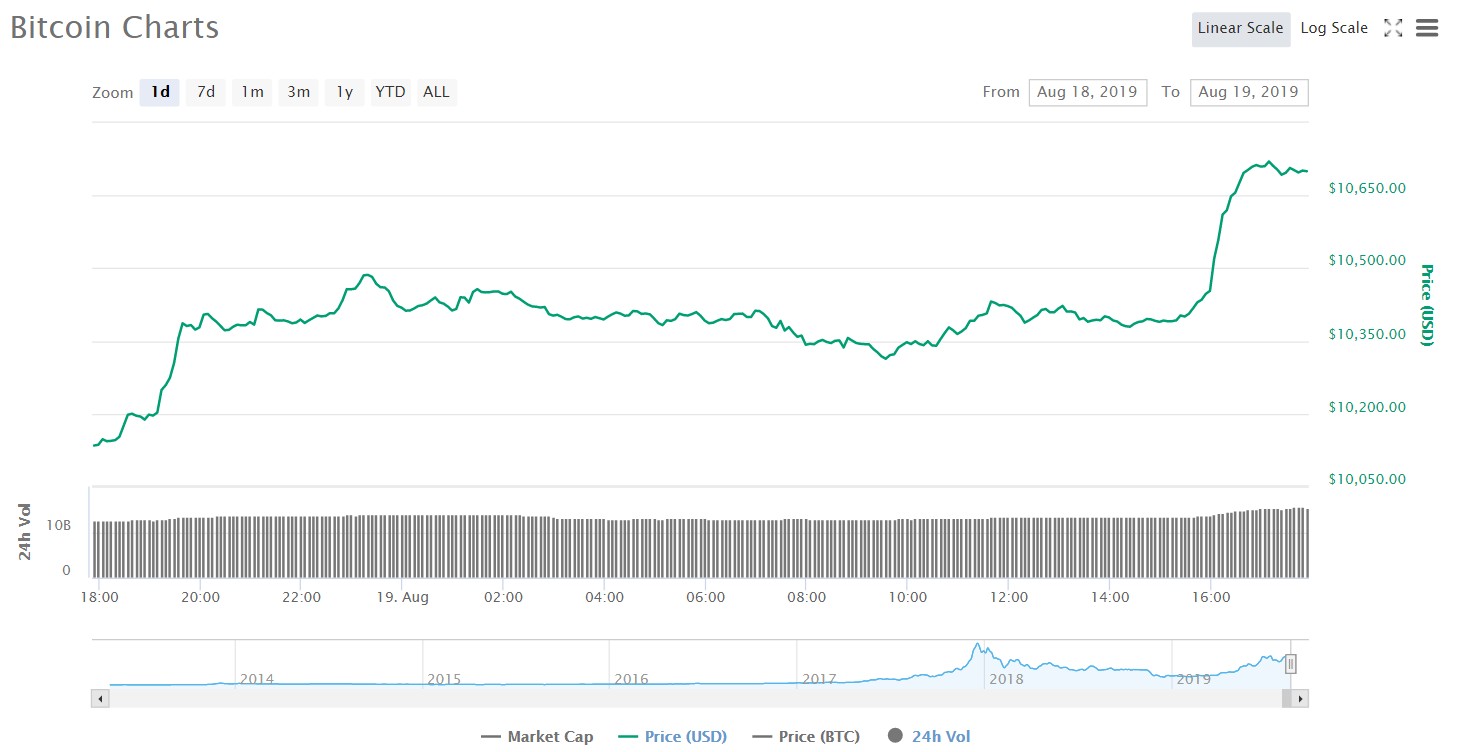Image resolution: width=1459 pixels, height=752 pixels.
Task: Toggle the Market Cap series legend
Action: 537,737
